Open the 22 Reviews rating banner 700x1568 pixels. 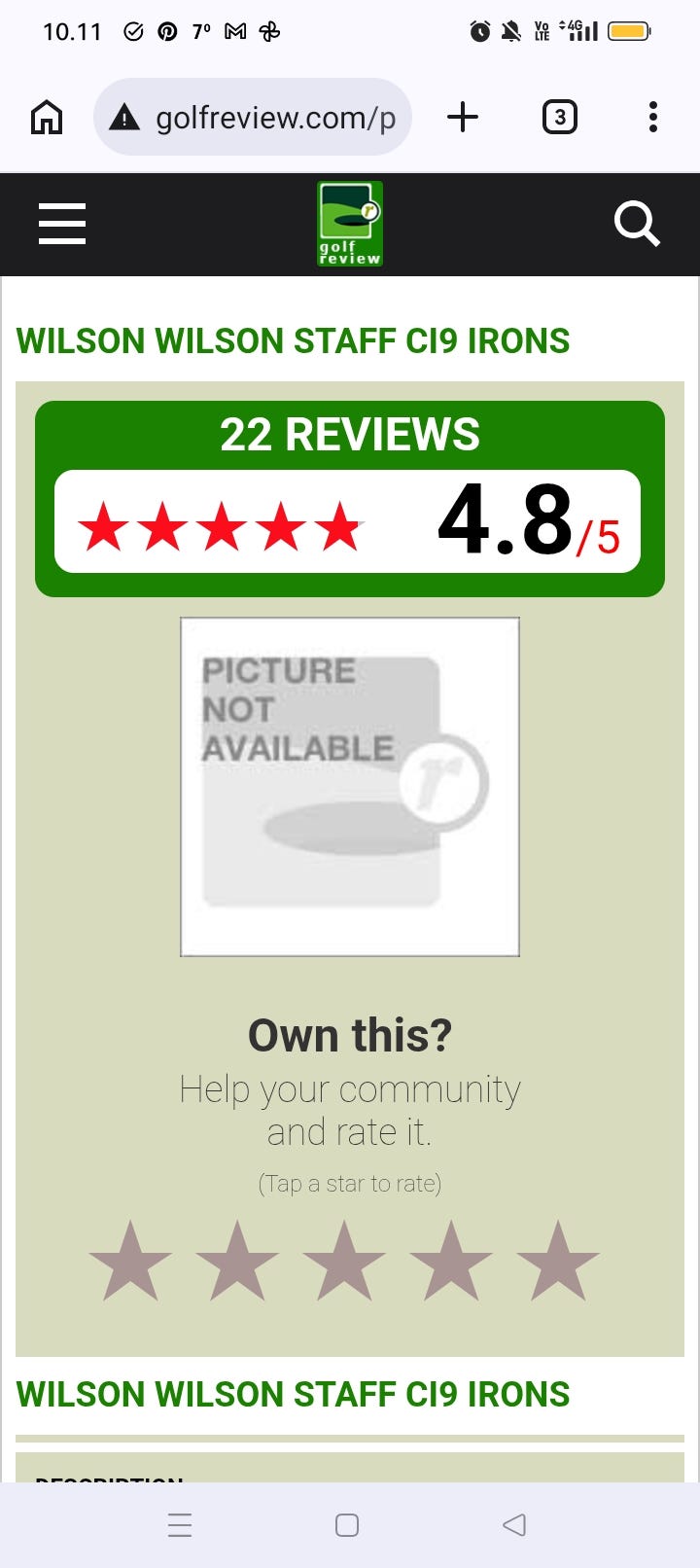tap(350, 499)
